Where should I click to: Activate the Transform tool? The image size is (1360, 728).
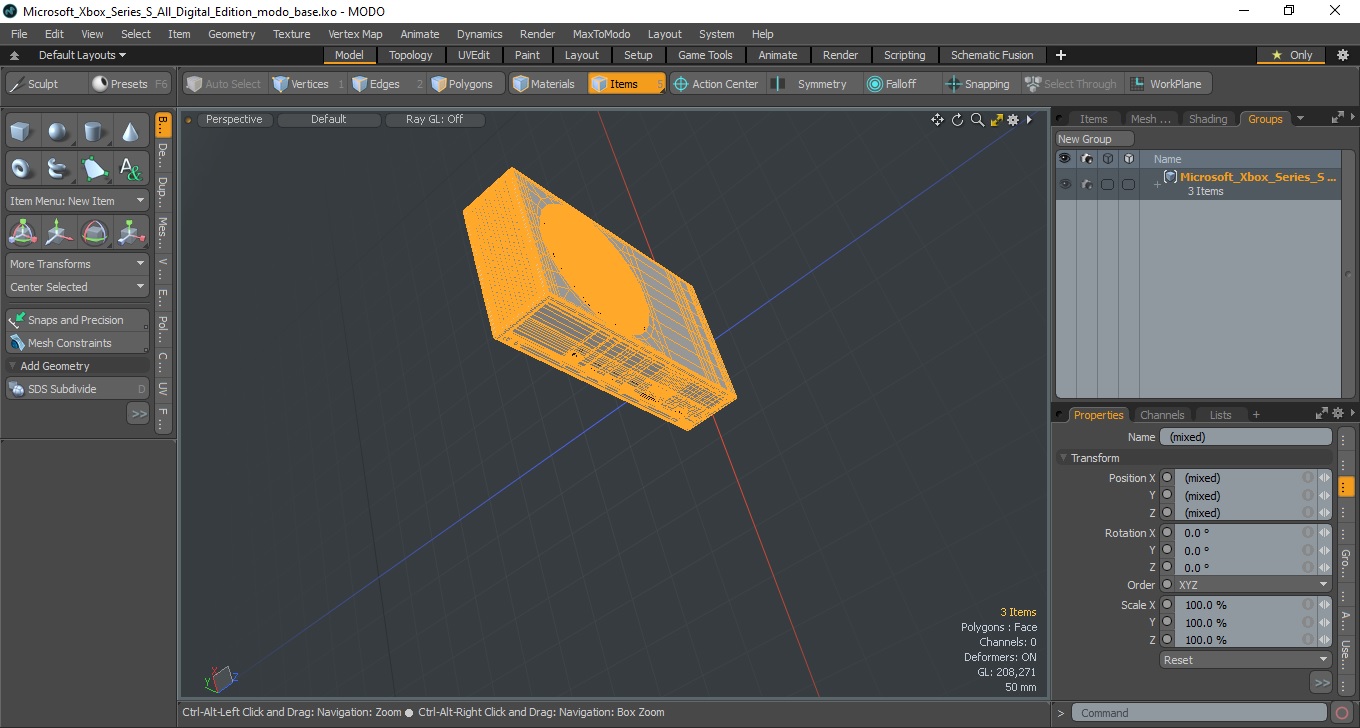click(x=23, y=233)
